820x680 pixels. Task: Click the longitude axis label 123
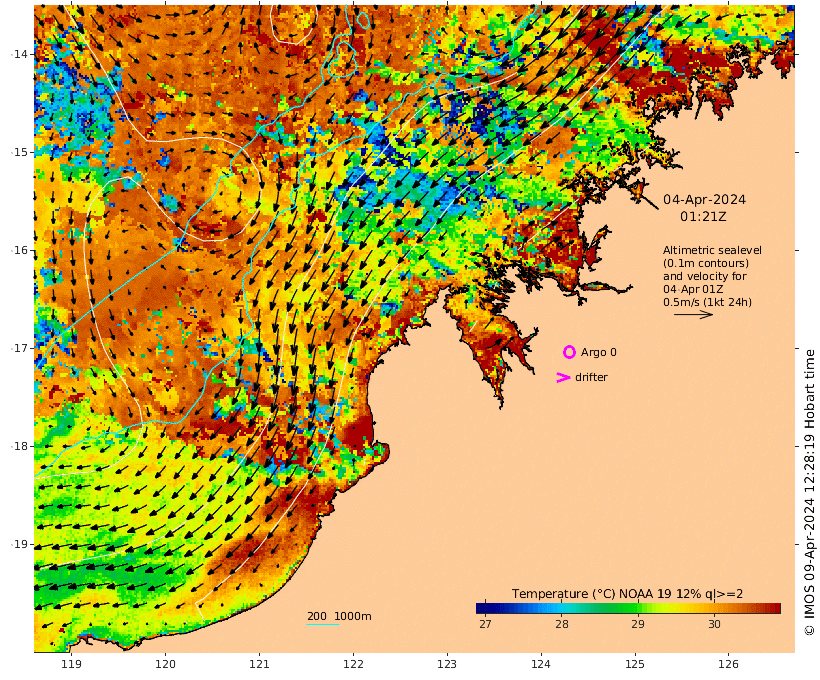pyautogui.click(x=447, y=664)
